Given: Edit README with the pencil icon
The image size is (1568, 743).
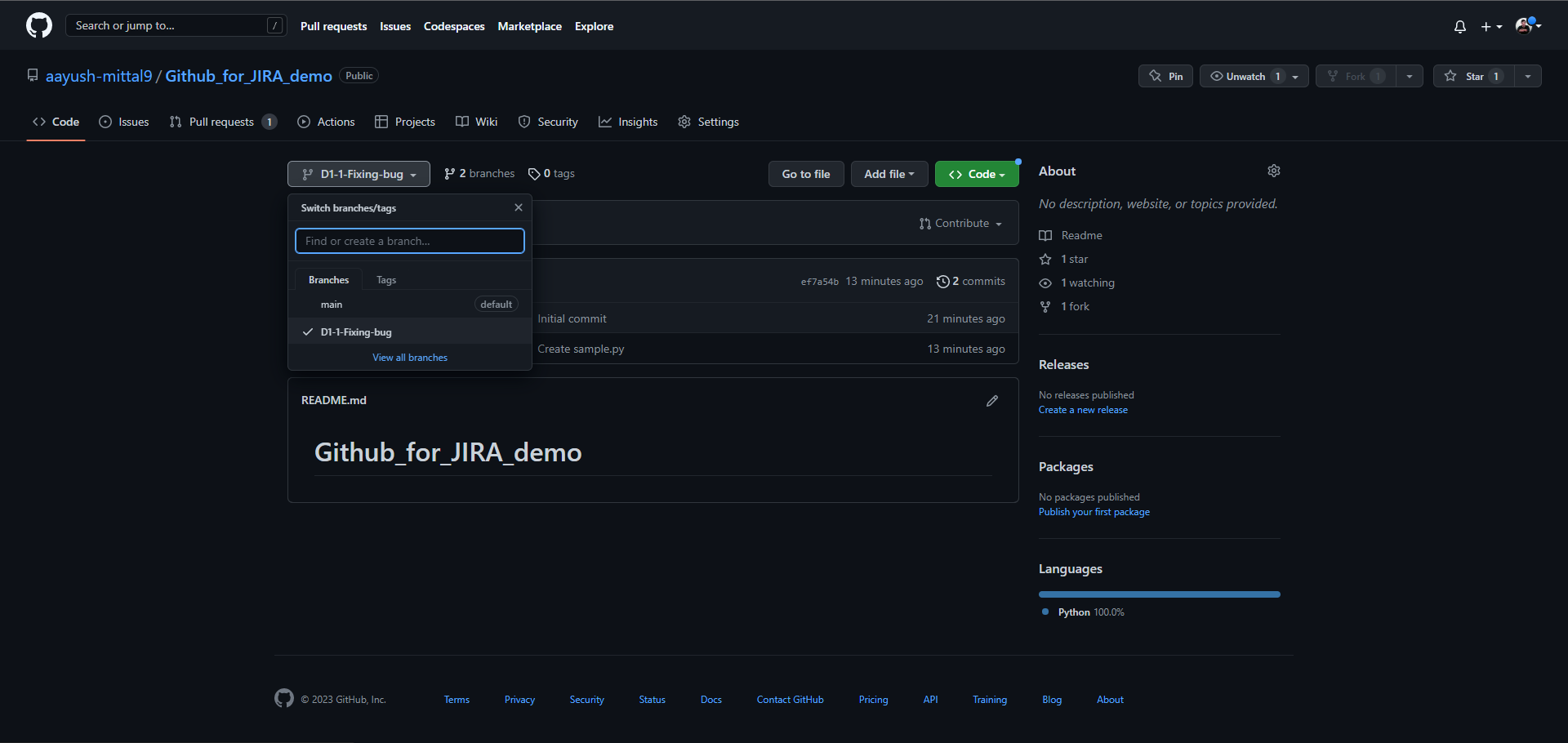Looking at the screenshot, I should [x=991, y=400].
